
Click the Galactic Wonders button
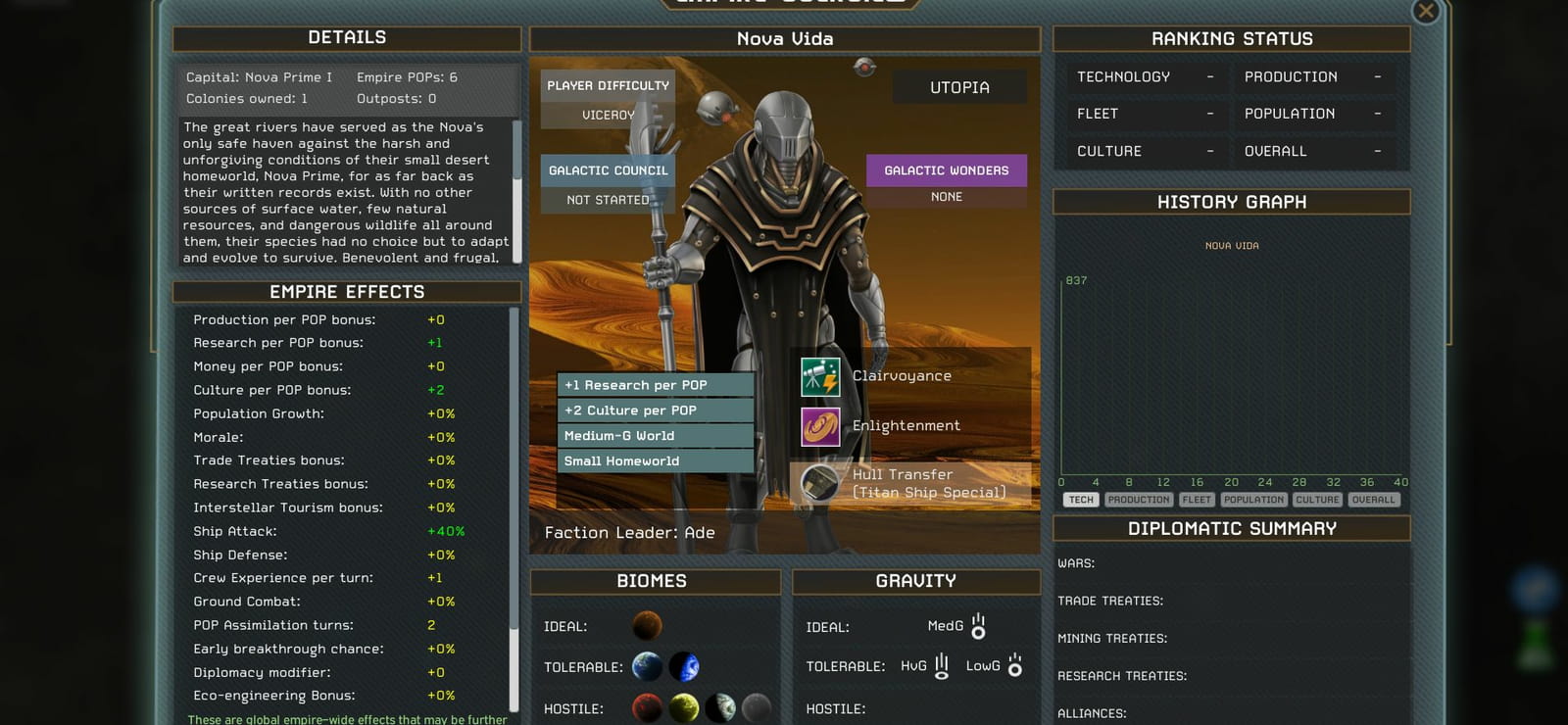tap(947, 170)
